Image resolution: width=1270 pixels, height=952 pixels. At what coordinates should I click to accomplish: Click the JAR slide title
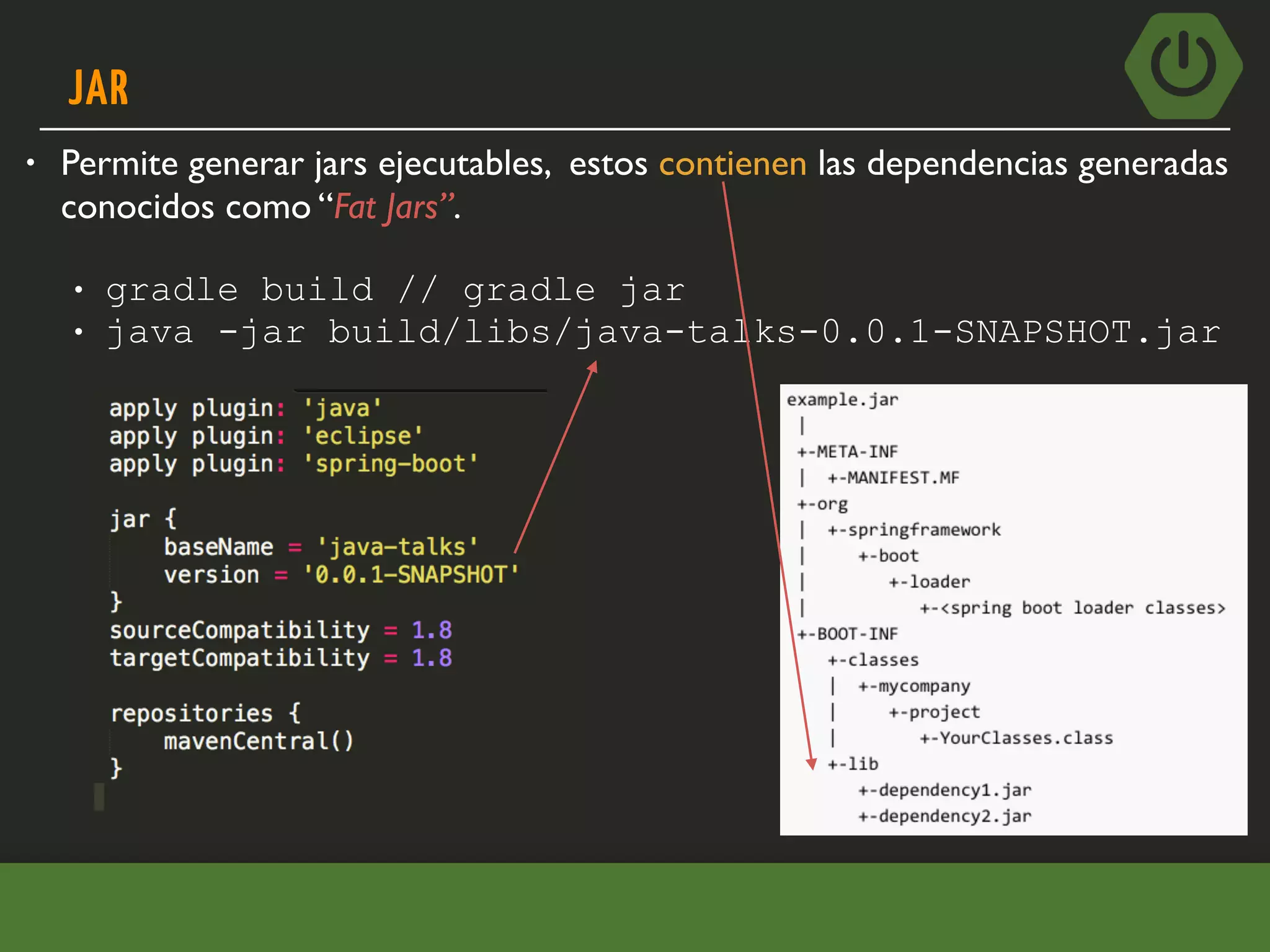click(x=98, y=88)
